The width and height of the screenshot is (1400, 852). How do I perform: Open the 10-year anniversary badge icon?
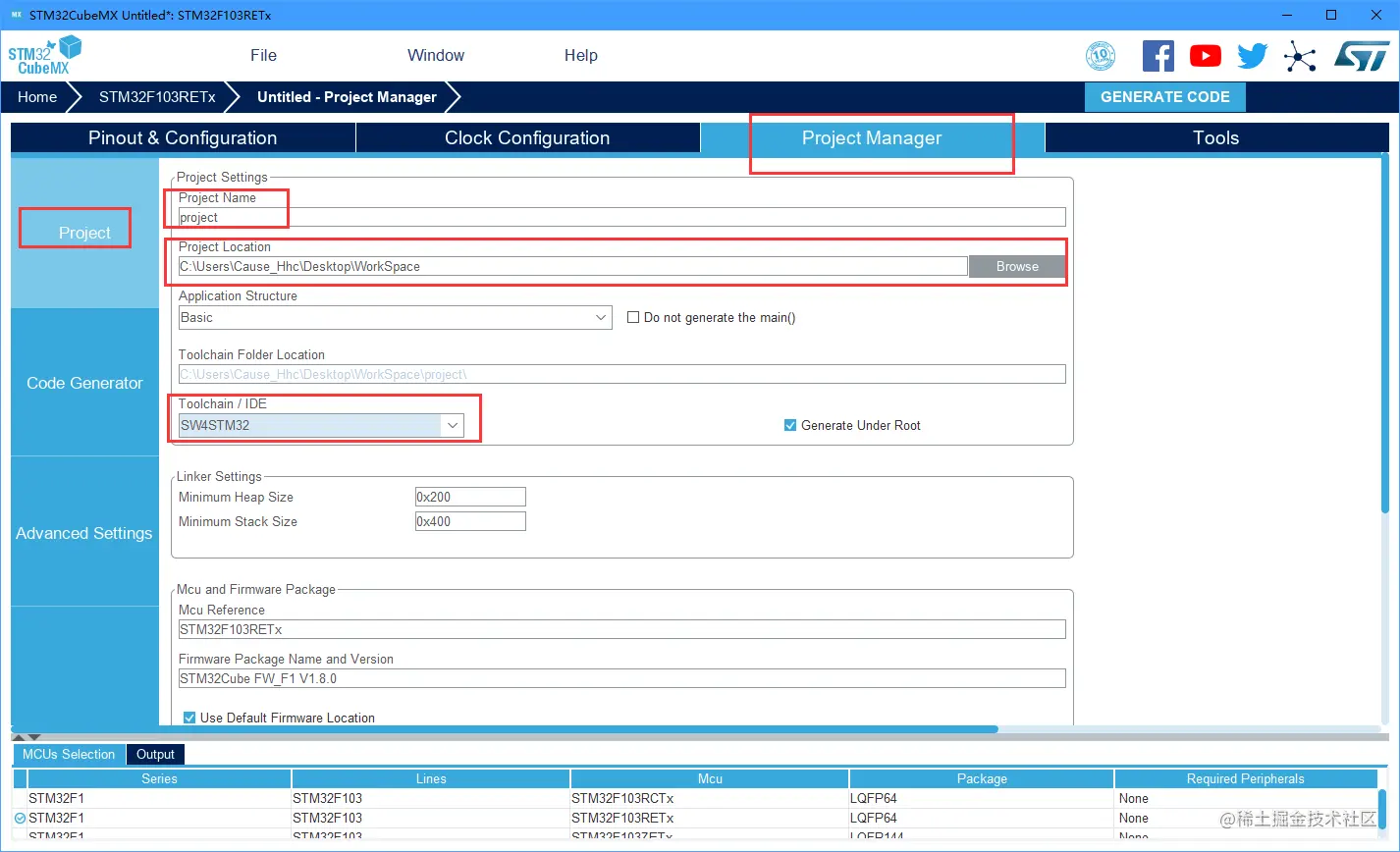click(x=1101, y=56)
